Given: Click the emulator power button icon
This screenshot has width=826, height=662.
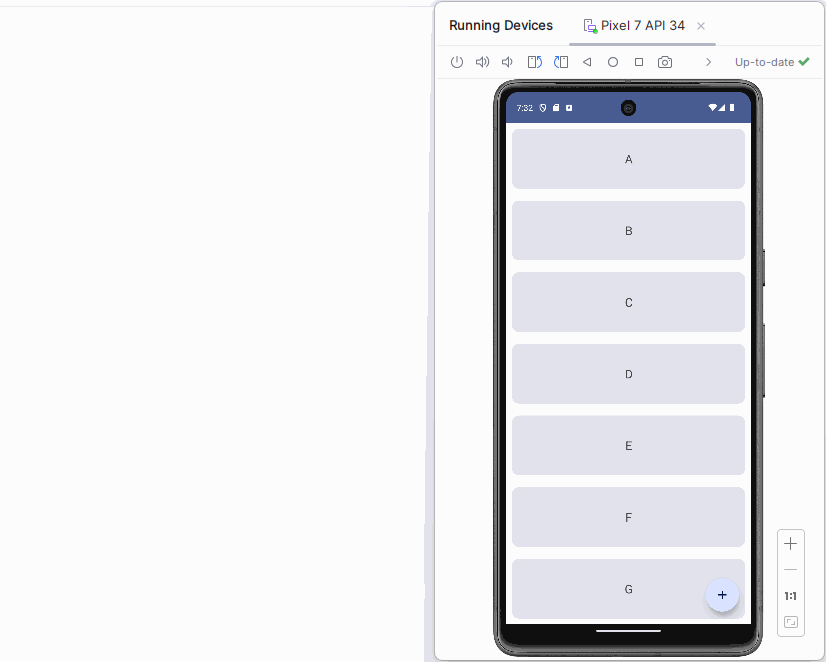Looking at the screenshot, I should pos(457,62).
